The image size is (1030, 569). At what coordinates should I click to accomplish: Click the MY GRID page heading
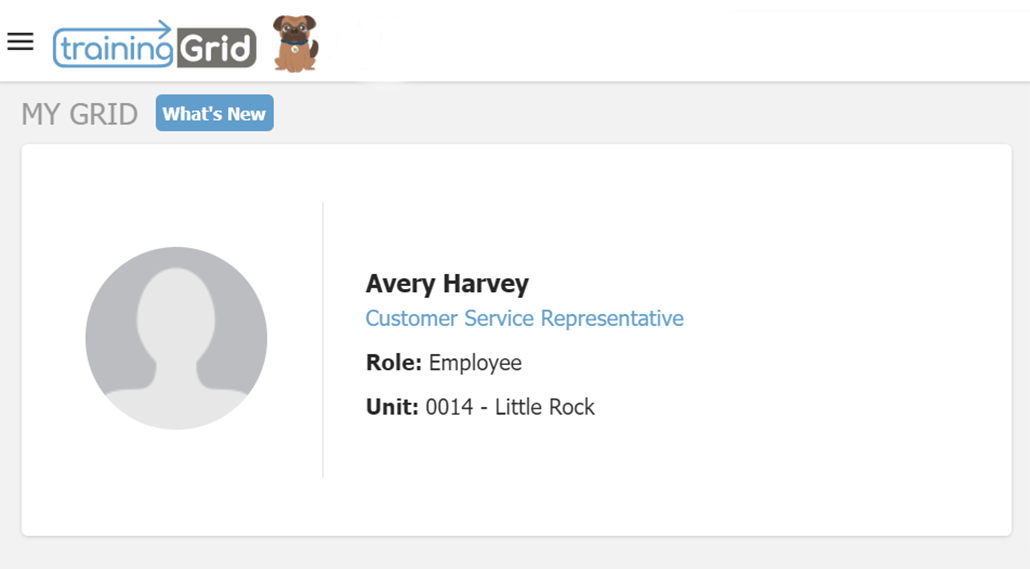point(79,114)
